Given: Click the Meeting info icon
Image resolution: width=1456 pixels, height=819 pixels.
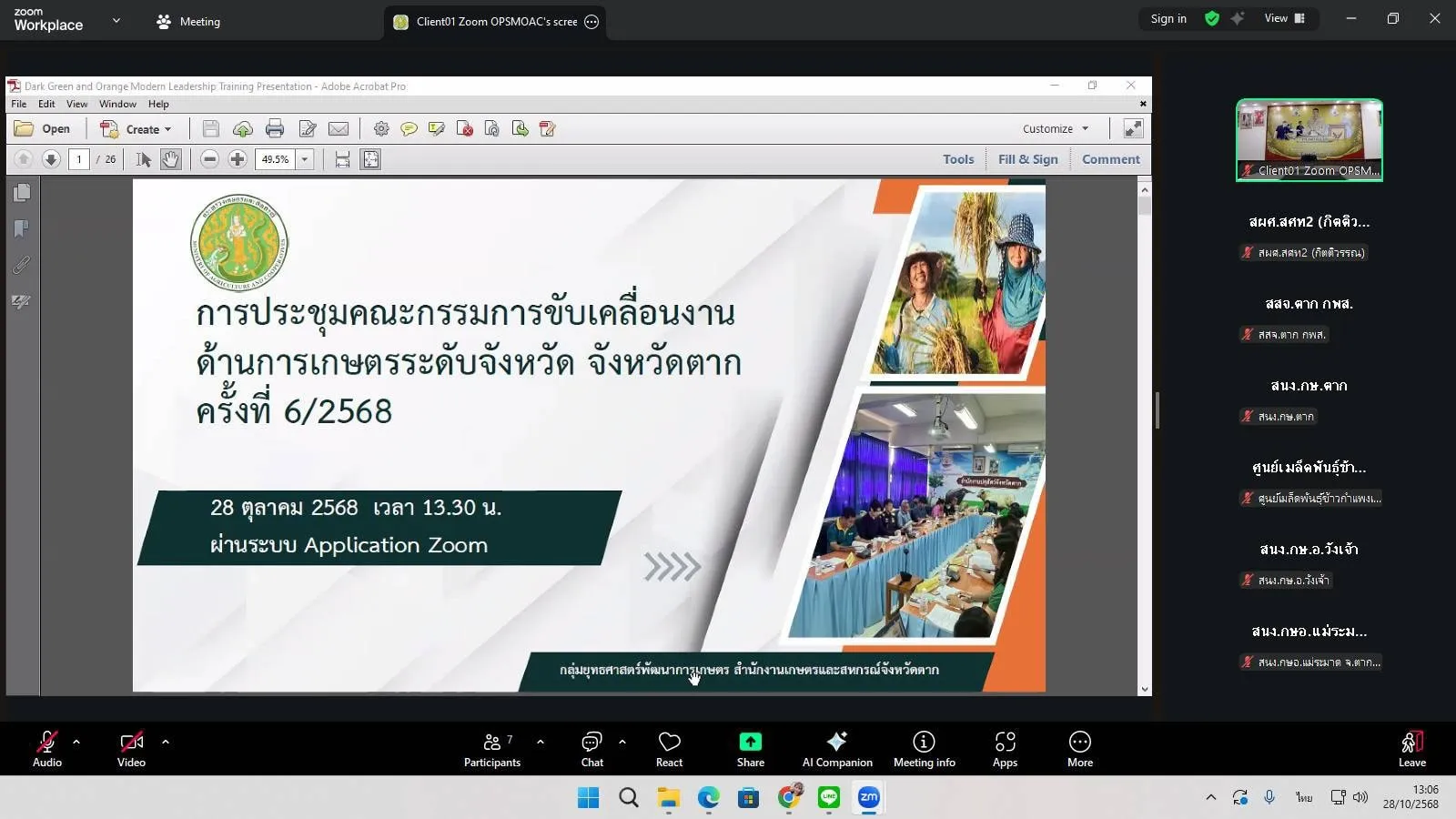Looking at the screenshot, I should (924, 749).
